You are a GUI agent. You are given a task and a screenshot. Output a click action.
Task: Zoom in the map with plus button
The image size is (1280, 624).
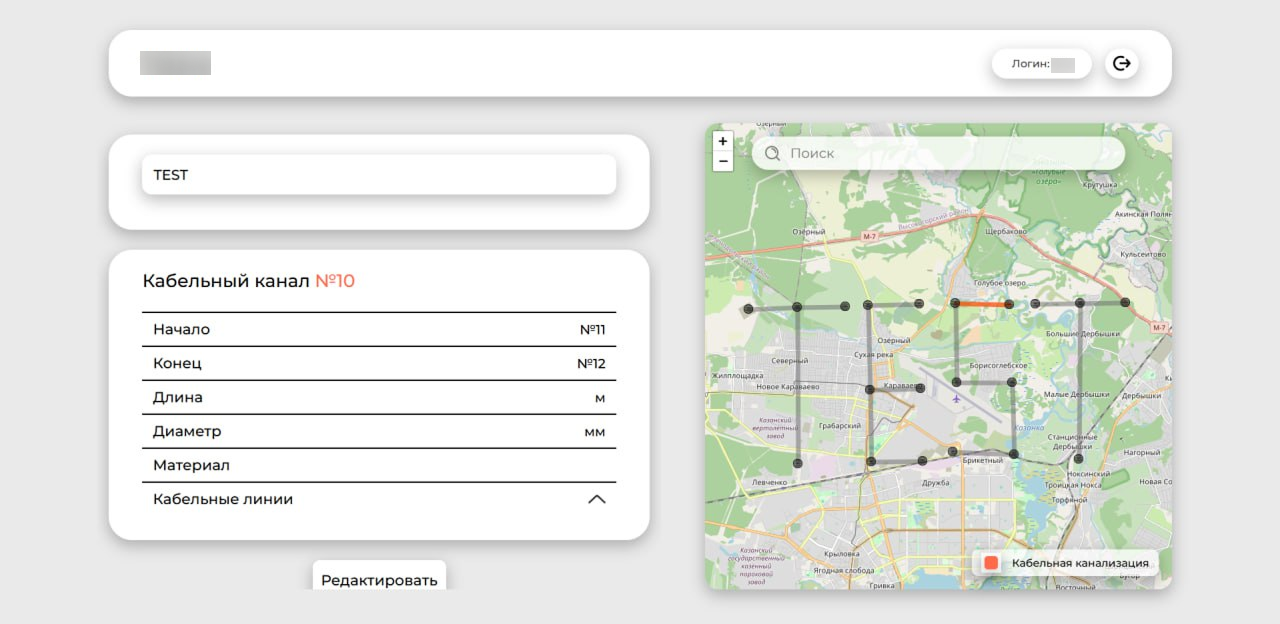point(723,141)
